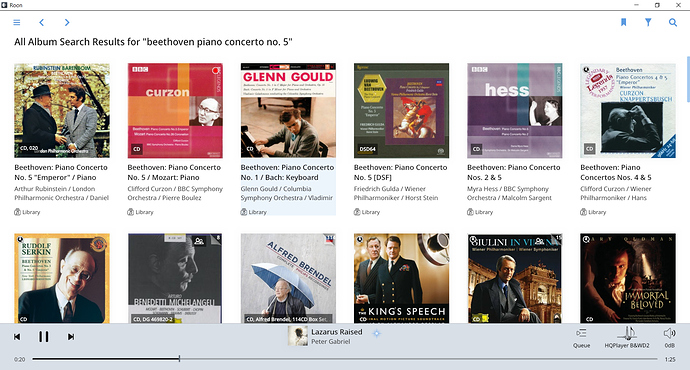Click Library badge under Concertos Nos. 4 & 5
Viewport: 690px width, 370px height.
click(593, 212)
